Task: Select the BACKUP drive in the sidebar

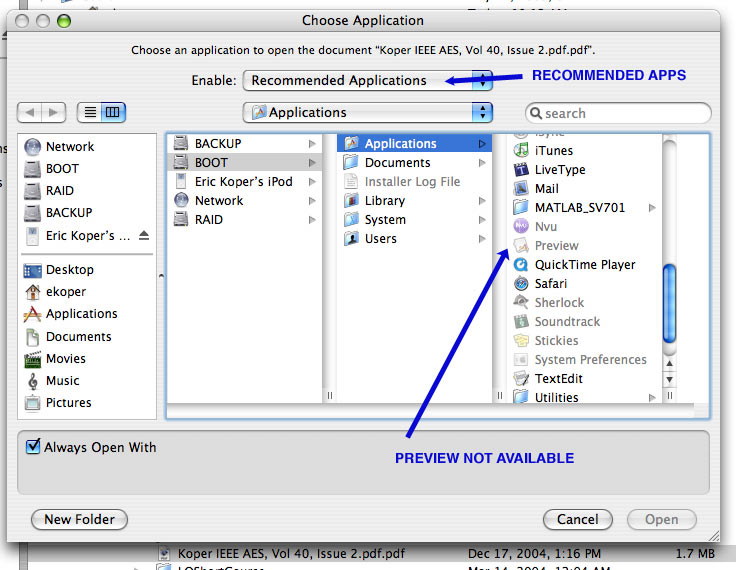Action: 69,213
